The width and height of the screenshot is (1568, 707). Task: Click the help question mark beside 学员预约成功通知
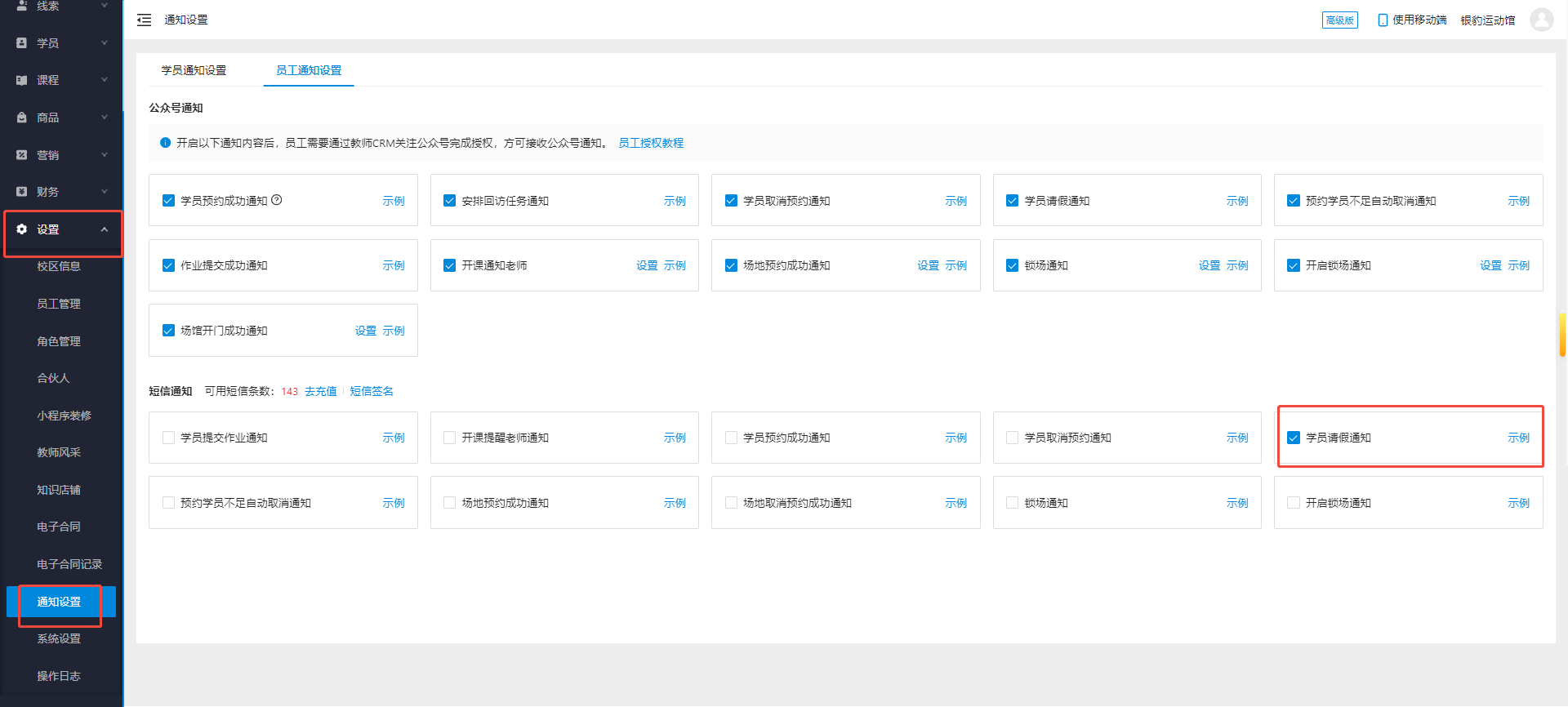pyautogui.click(x=277, y=199)
